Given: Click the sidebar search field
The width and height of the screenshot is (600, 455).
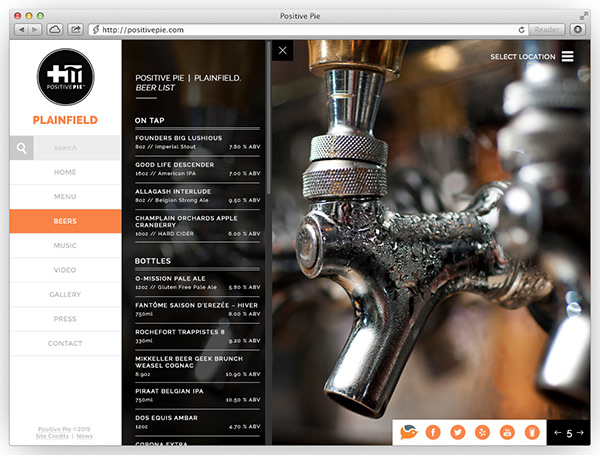Looking at the screenshot, I should (77, 148).
